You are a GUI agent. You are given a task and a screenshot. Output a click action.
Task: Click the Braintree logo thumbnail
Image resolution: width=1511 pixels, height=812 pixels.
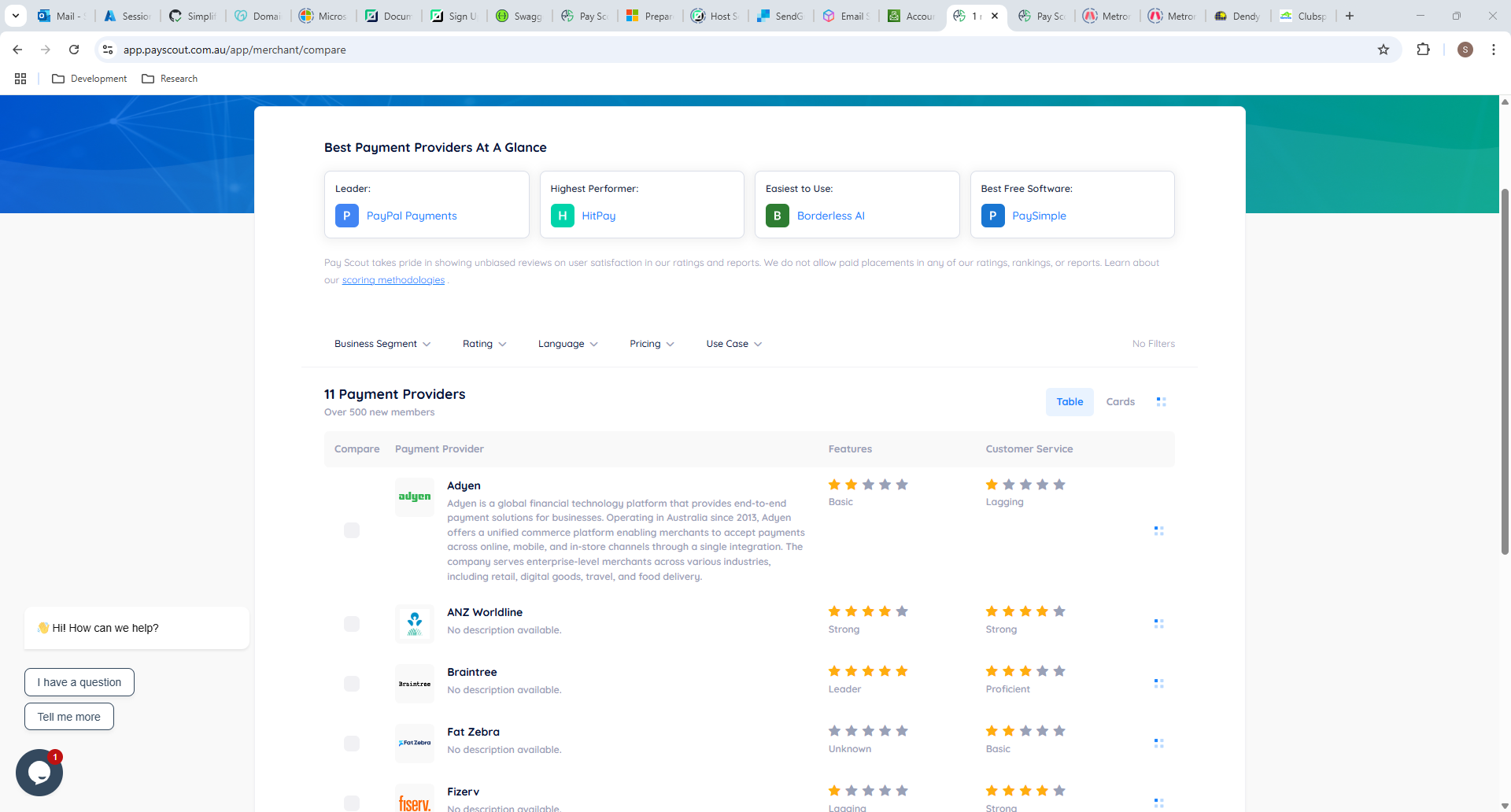coord(415,684)
